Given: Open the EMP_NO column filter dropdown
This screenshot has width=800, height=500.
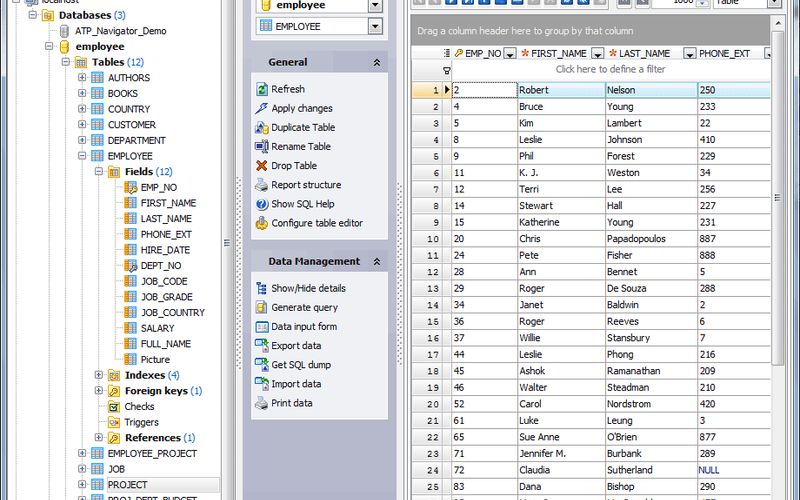Looking at the screenshot, I should tap(509, 54).
